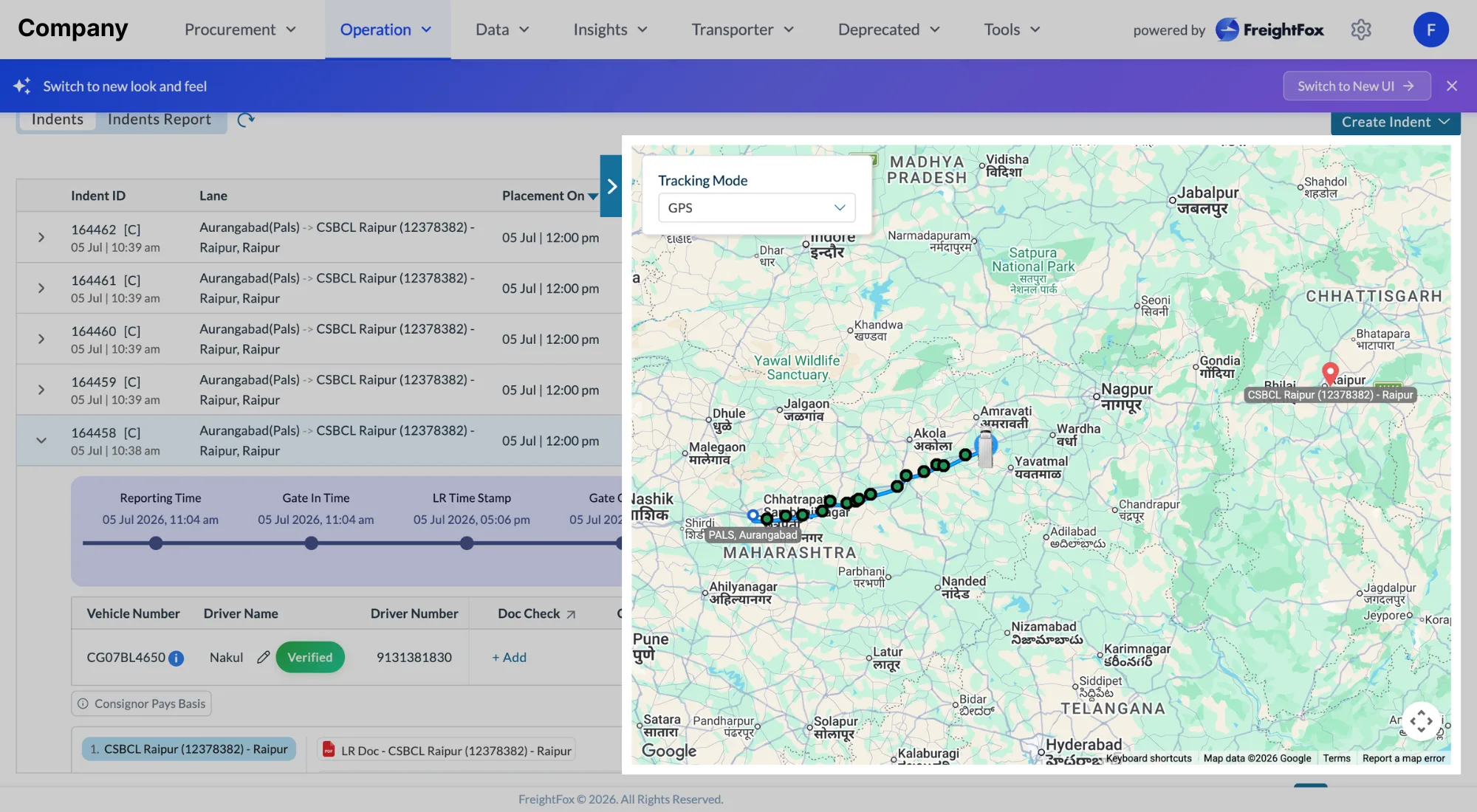
Task: Dismiss the new look banner
Action: pyautogui.click(x=1452, y=86)
